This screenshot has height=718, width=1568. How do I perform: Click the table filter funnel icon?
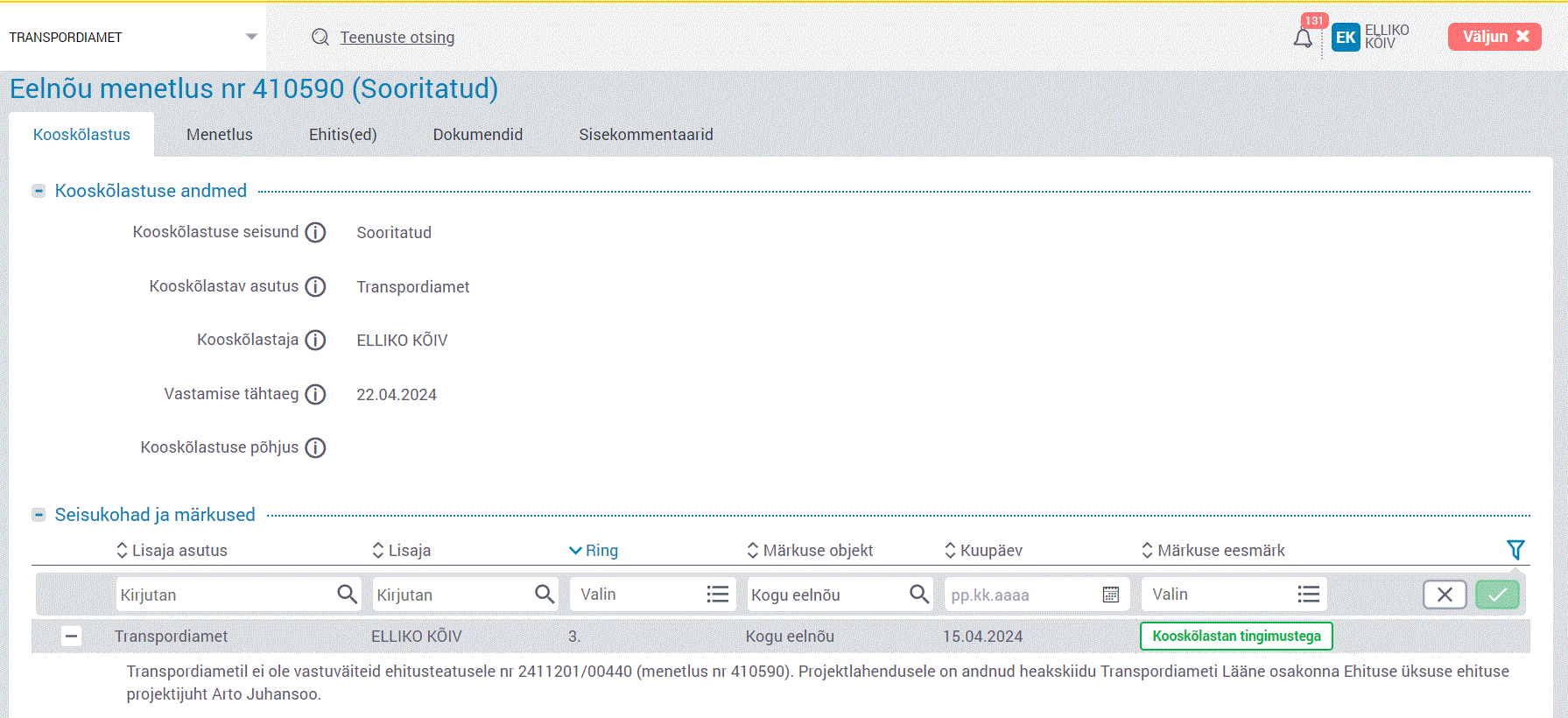point(1515,550)
